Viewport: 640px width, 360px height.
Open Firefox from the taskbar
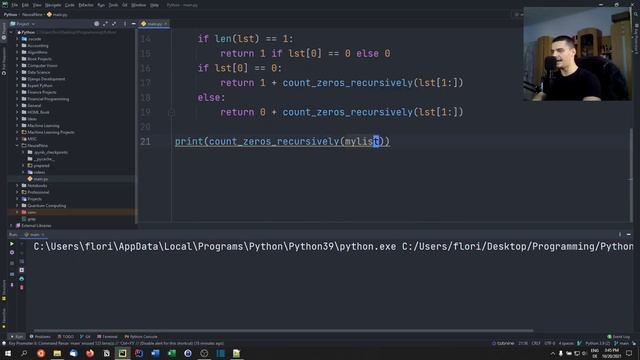click(90, 353)
